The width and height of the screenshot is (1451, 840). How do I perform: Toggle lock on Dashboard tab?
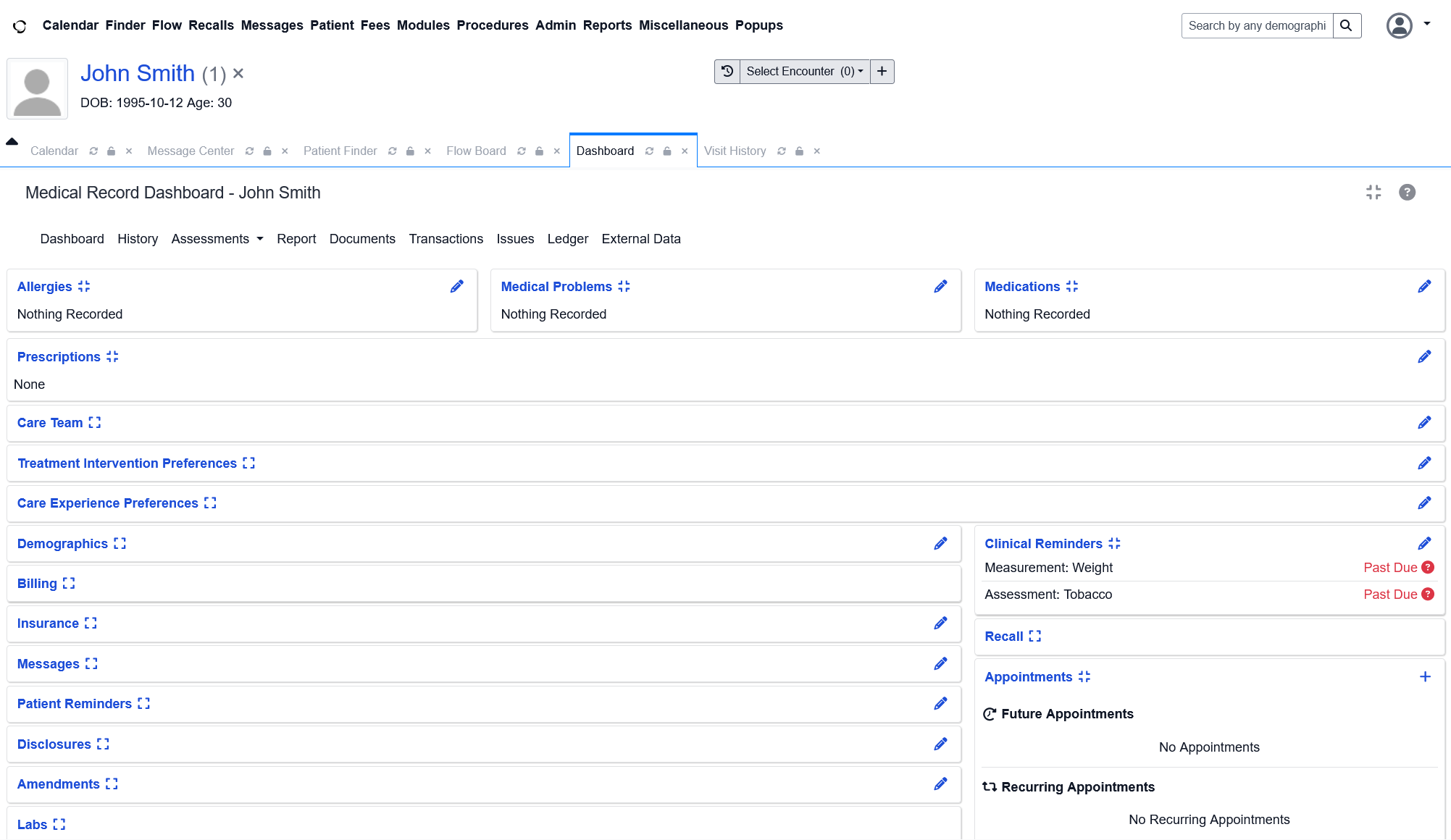pos(667,151)
